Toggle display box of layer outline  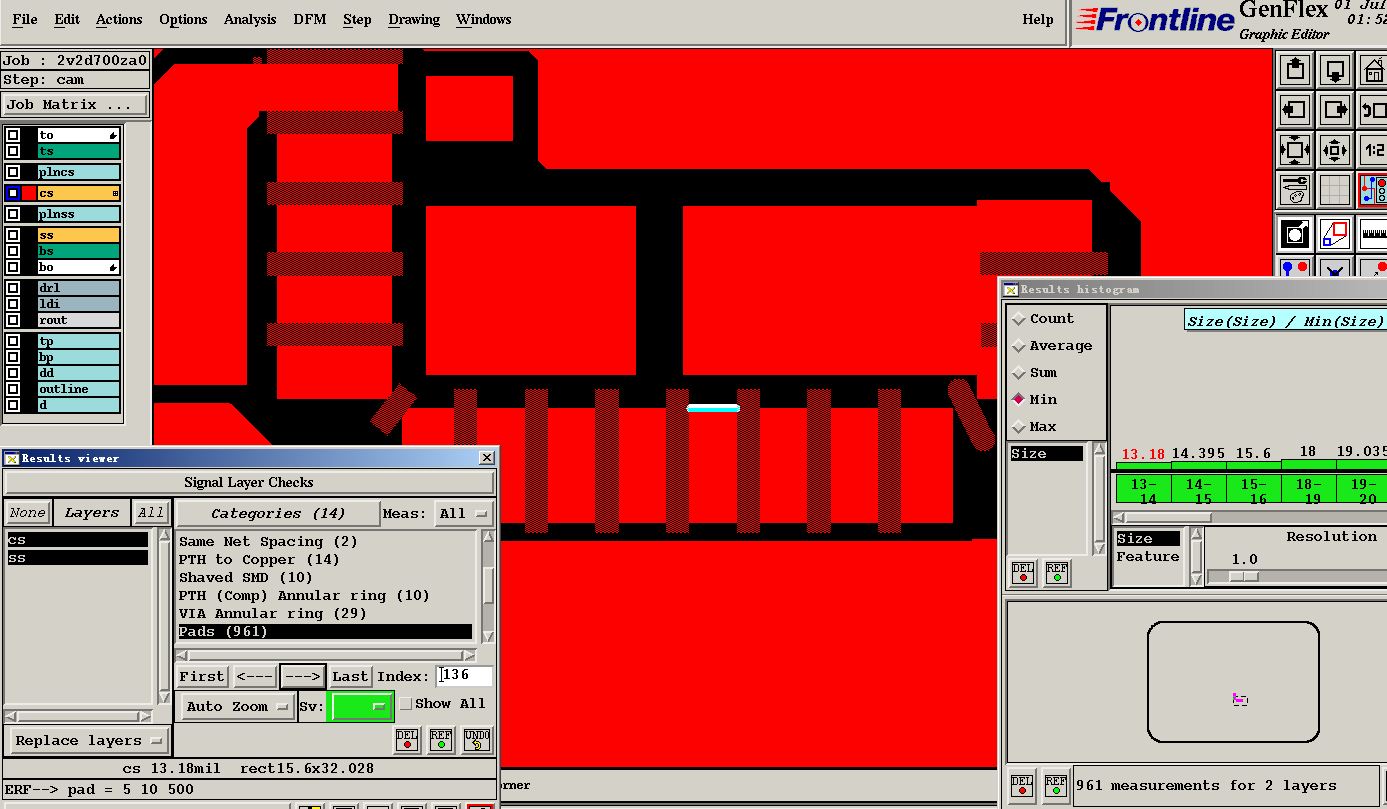13,389
